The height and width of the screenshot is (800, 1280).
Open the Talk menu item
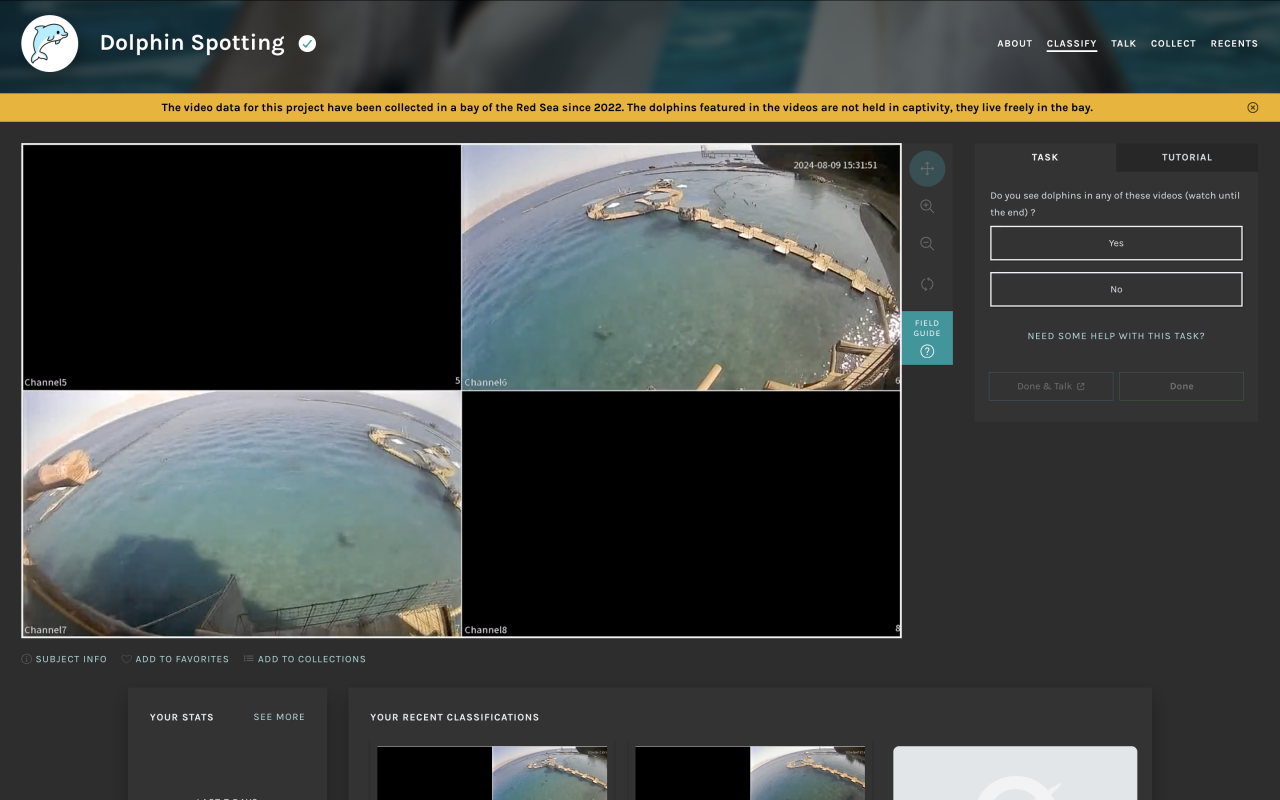click(1123, 44)
